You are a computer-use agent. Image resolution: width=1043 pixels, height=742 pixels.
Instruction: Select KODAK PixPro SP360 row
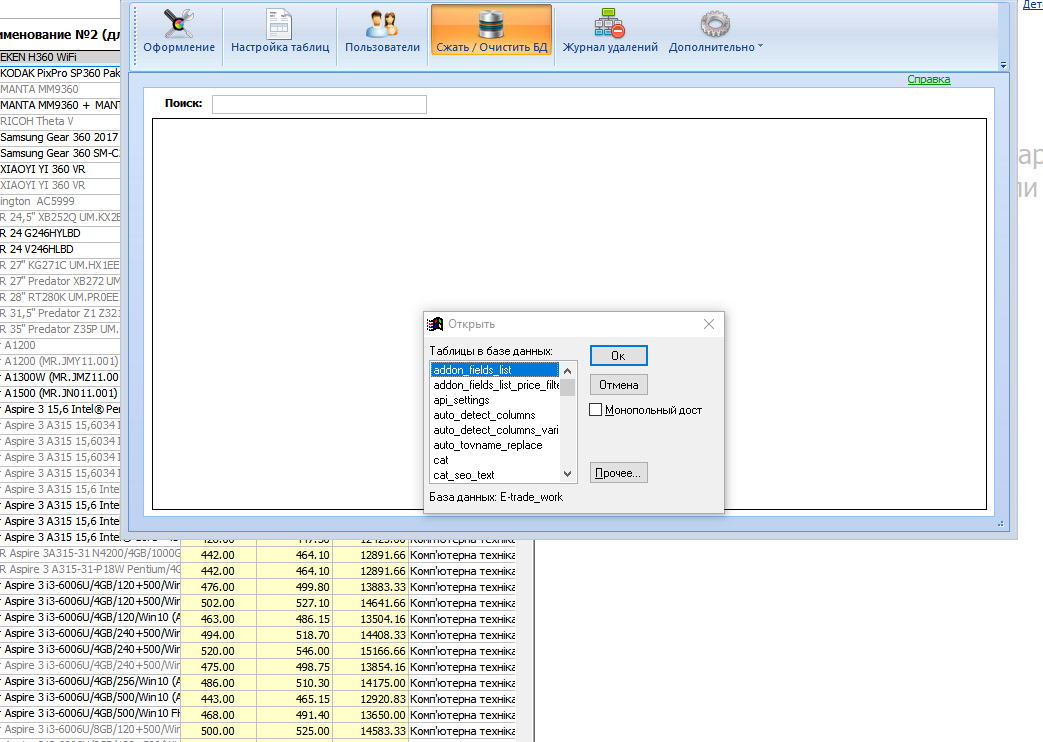click(60, 73)
